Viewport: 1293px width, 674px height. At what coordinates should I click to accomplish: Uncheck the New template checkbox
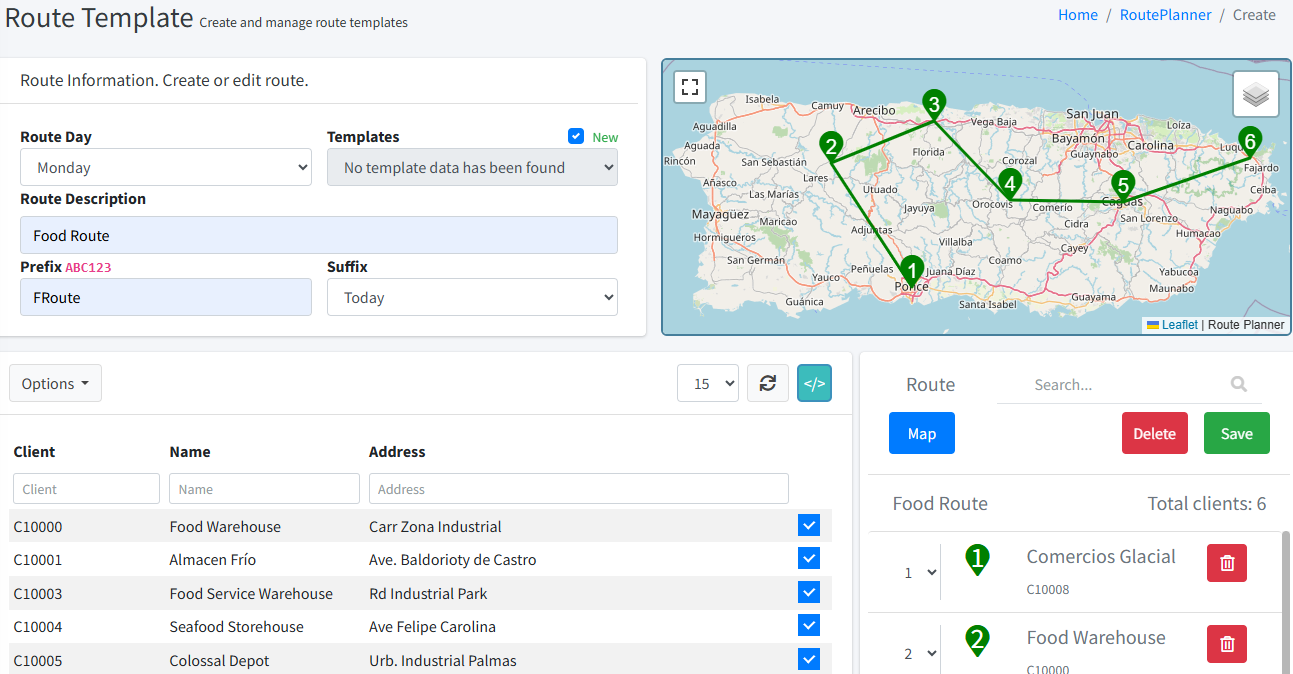pyautogui.click(x=576, y=136)
